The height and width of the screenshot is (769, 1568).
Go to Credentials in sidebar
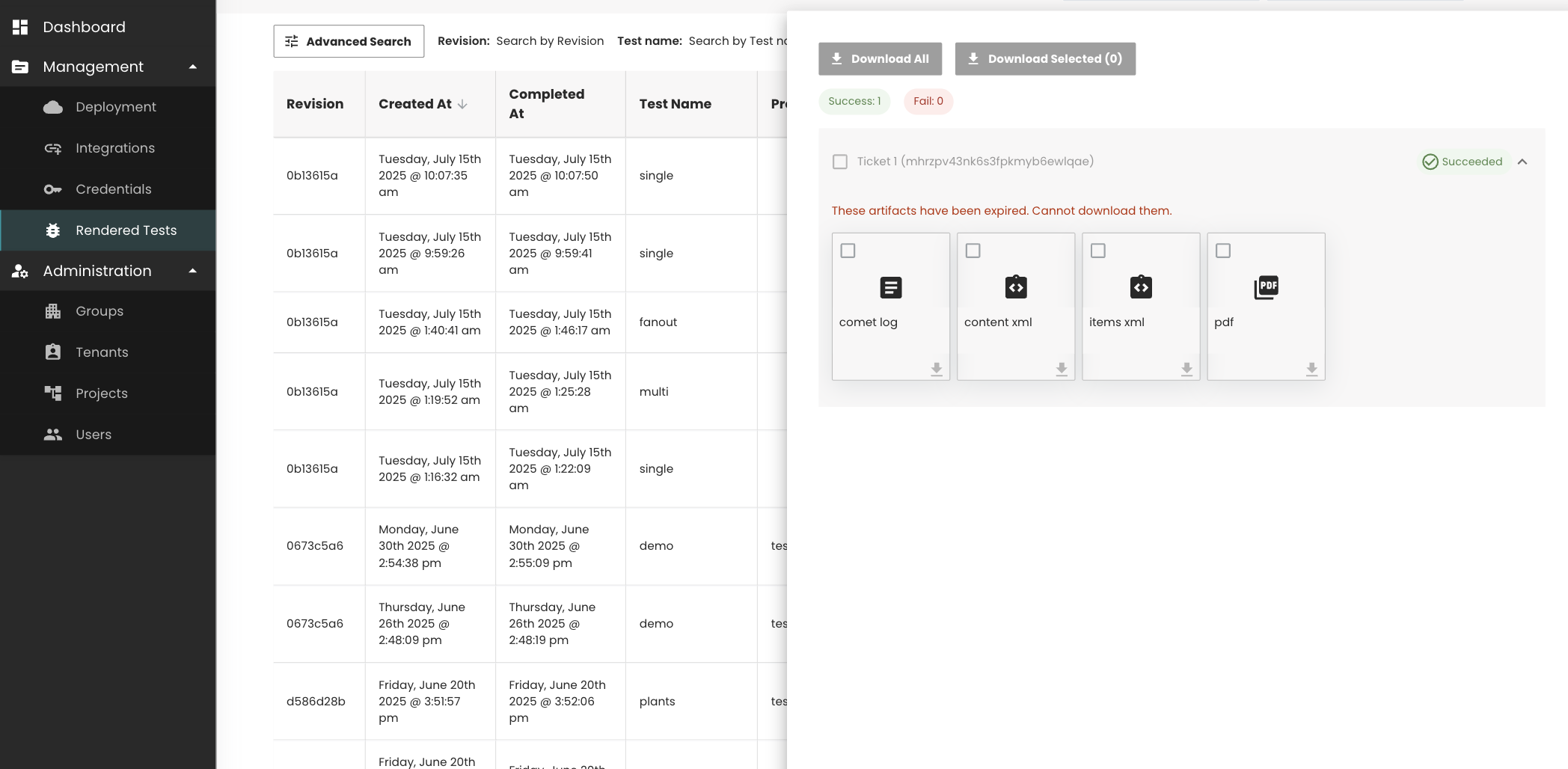[x=113, y=189]
